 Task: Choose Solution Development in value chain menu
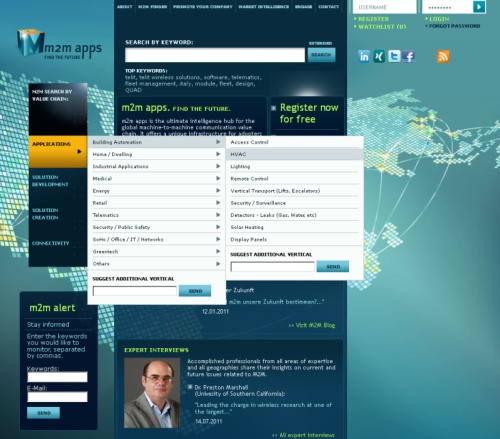[x=50, y=181]
